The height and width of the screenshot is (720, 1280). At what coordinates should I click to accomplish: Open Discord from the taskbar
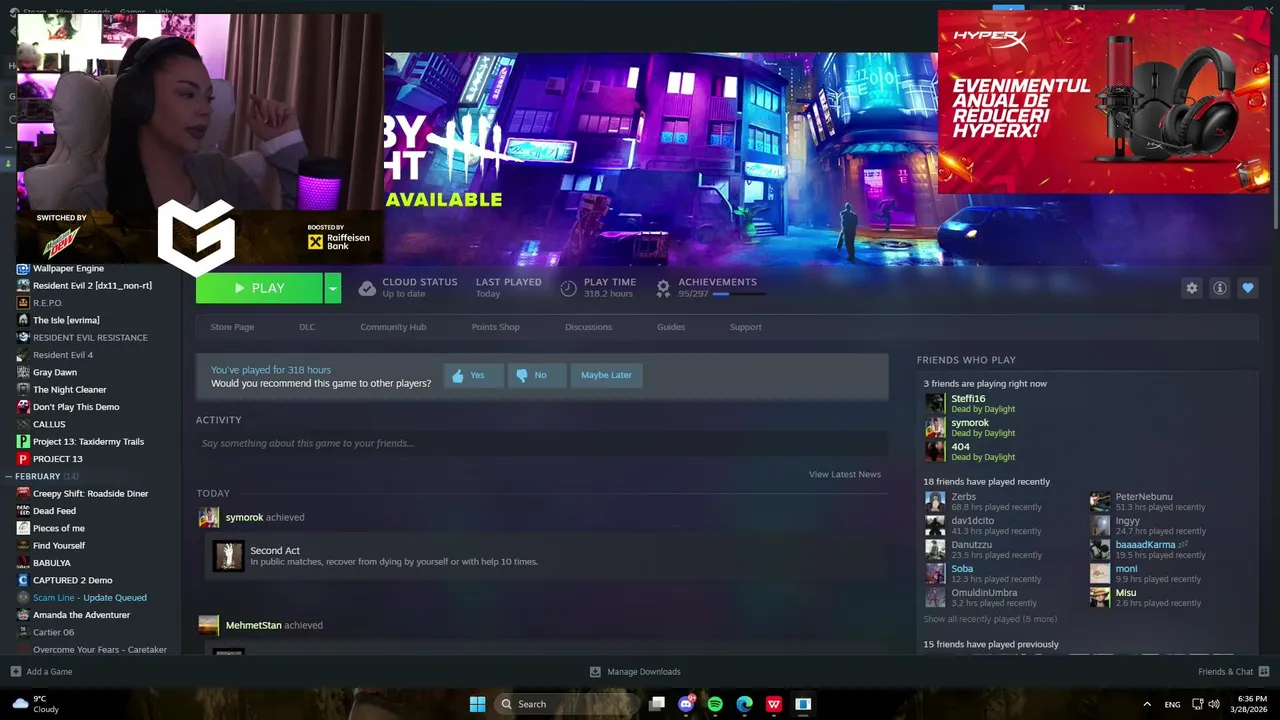point(686,704)
